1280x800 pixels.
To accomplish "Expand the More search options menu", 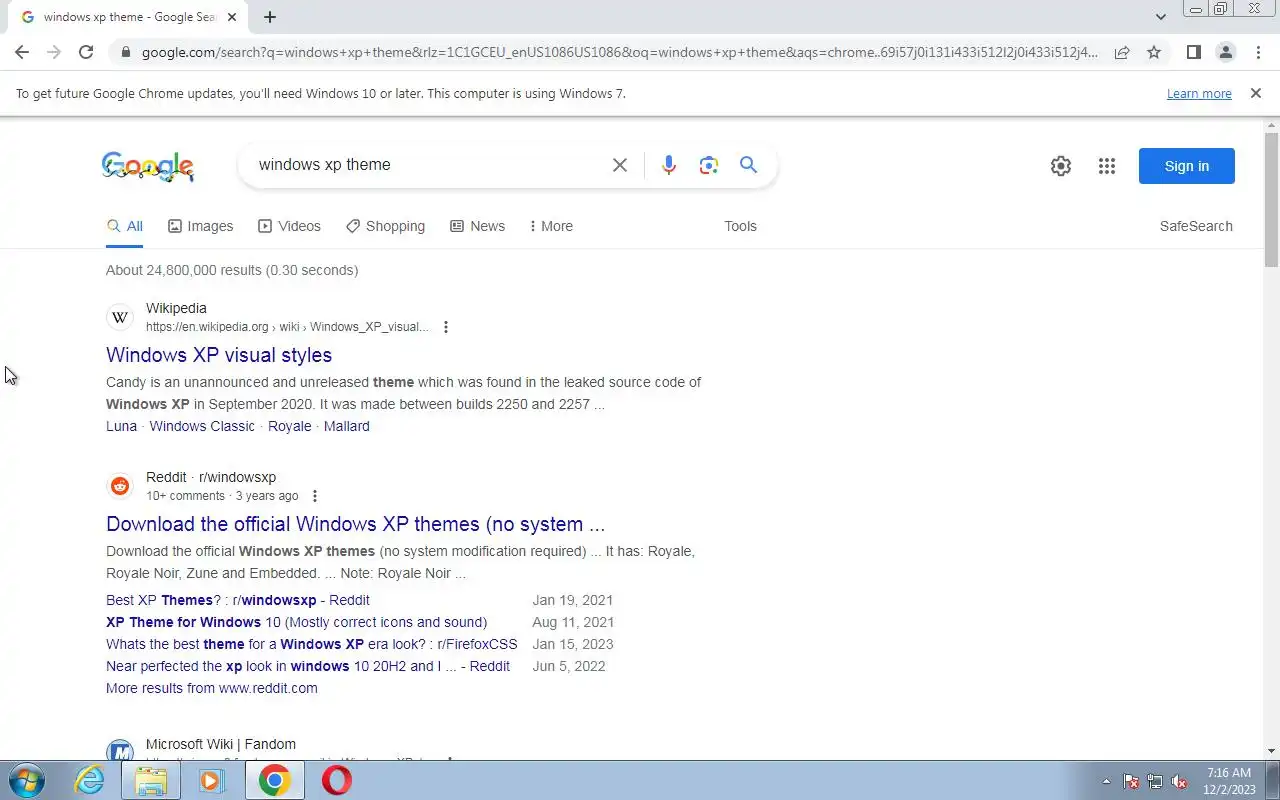I will pos(551,226).
